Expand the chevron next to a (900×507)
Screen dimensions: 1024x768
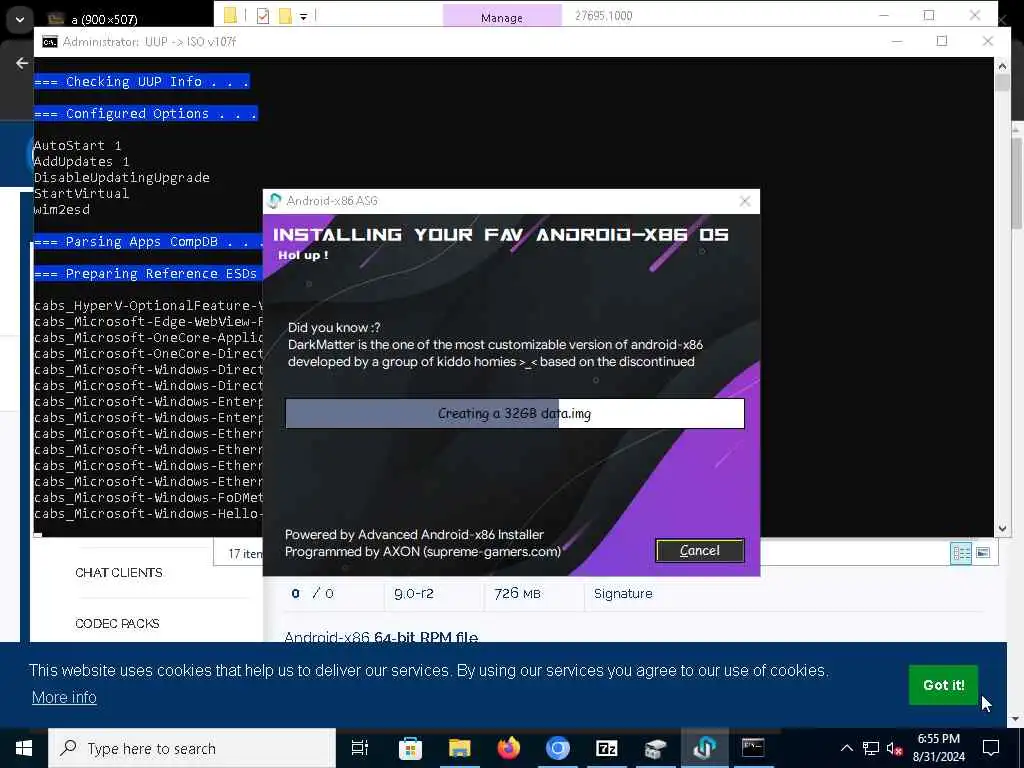[x=20, y=20]
